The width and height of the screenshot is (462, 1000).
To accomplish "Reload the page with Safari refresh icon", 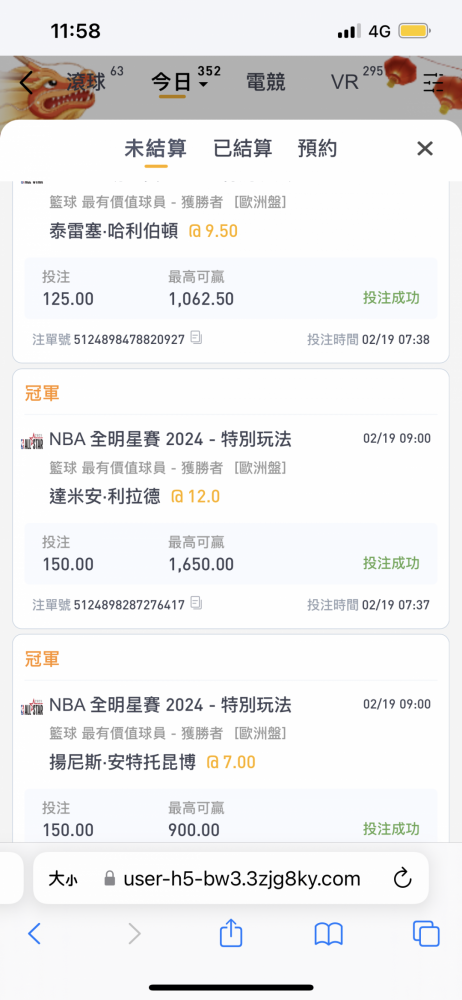I will pyautogui.click(x=402, y=879).
